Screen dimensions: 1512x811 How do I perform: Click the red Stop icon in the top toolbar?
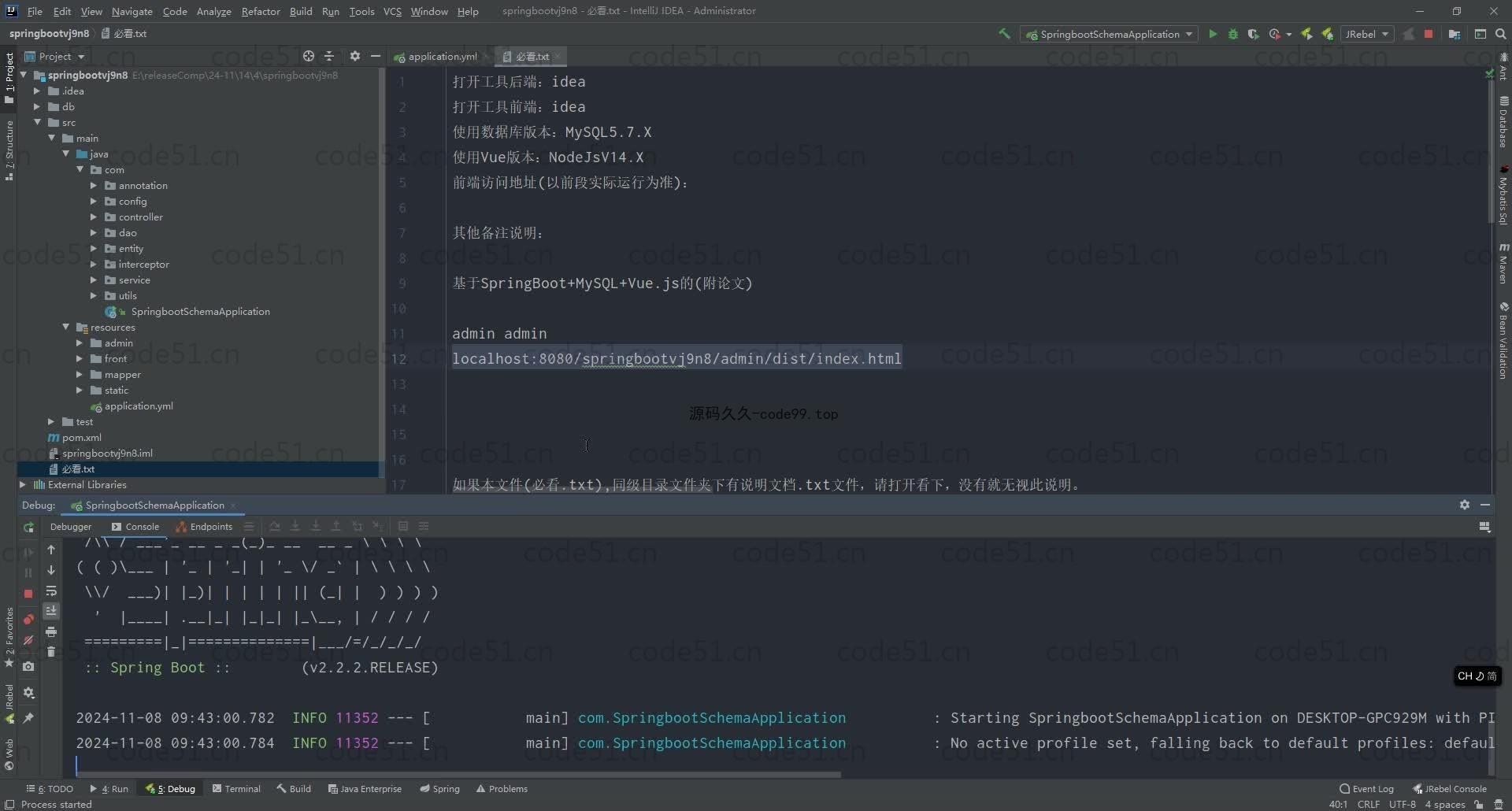pyautogui.click(x=1429, y=34)
